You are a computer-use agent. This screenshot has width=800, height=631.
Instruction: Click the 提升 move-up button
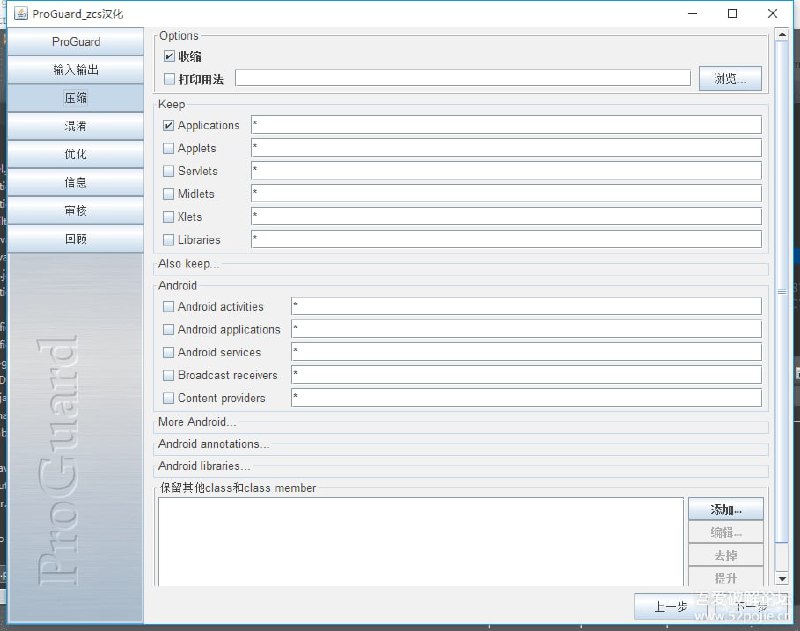click(726, 577)
